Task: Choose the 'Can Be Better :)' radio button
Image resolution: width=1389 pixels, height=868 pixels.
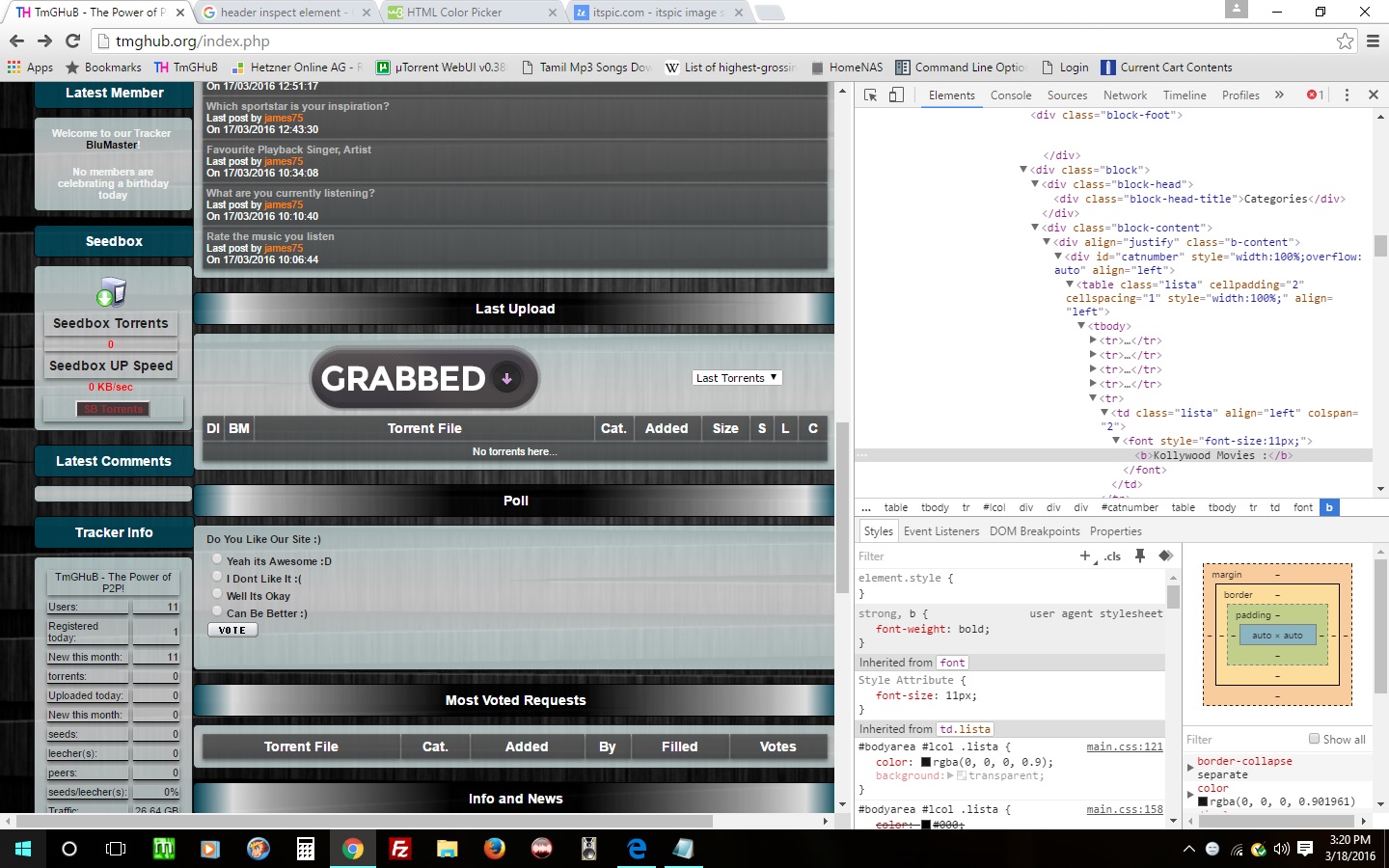Action: coord(217,611)
